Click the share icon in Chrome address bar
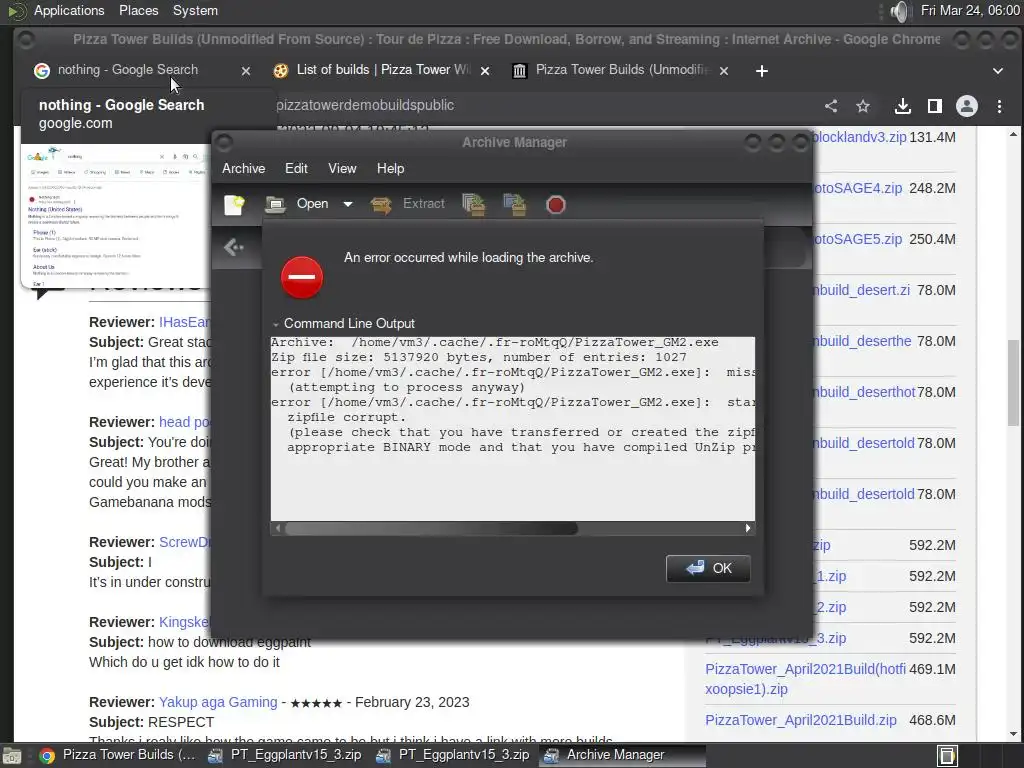Screen dimensions: 1024x768 831,106
